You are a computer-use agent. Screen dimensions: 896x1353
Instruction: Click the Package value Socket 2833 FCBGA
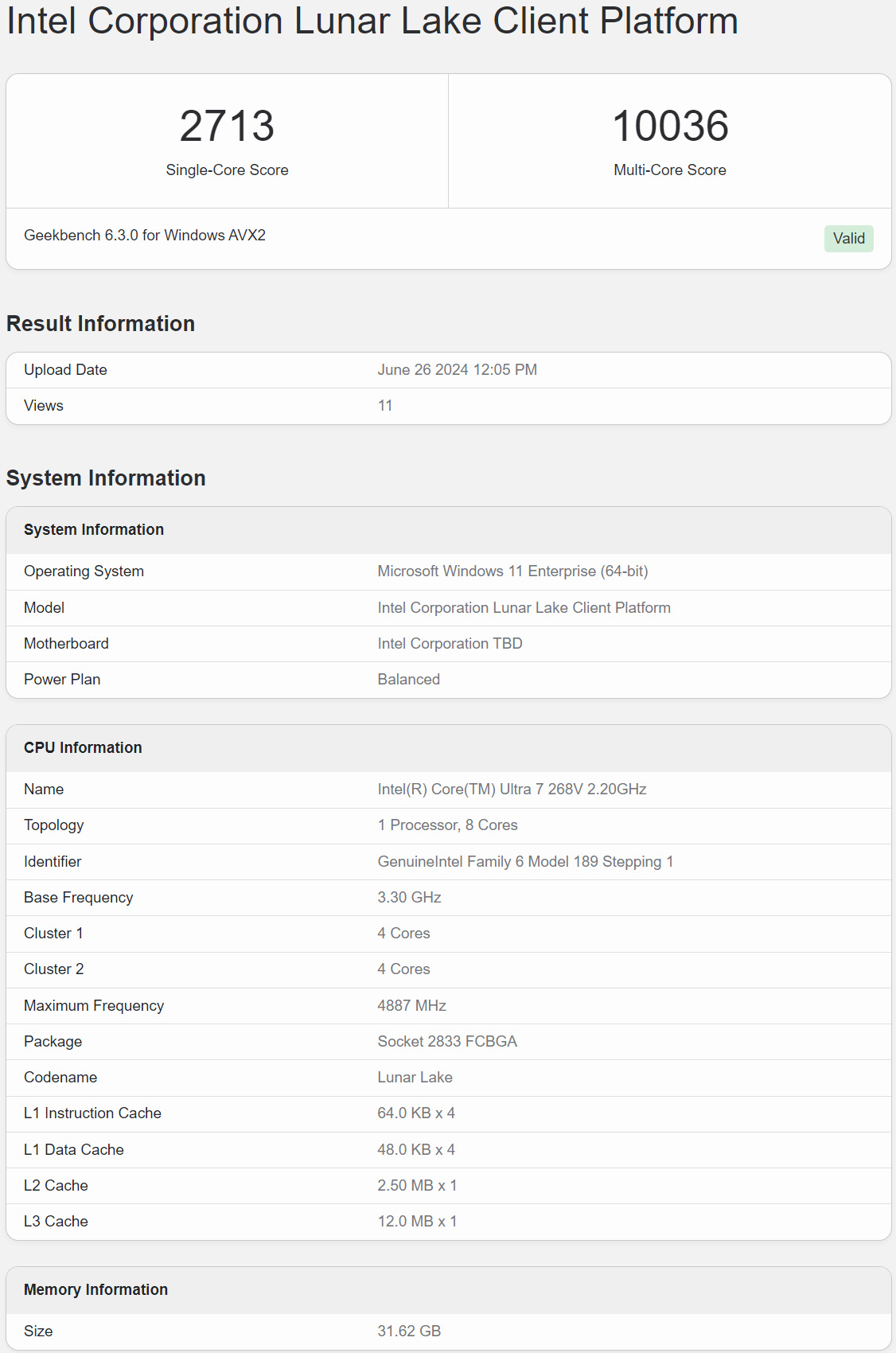click(447, 1041)
